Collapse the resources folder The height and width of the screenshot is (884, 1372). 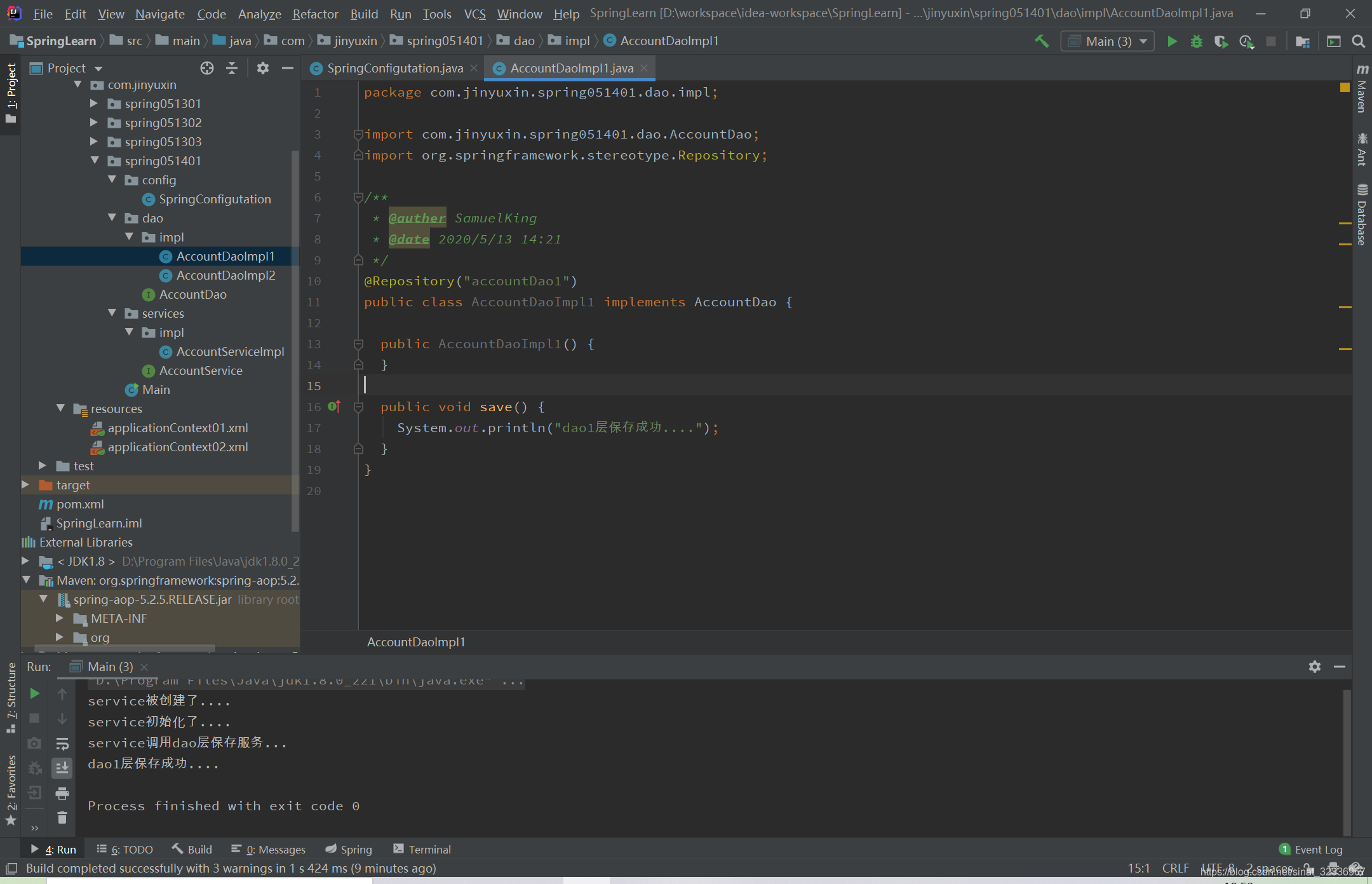[60, 408]
